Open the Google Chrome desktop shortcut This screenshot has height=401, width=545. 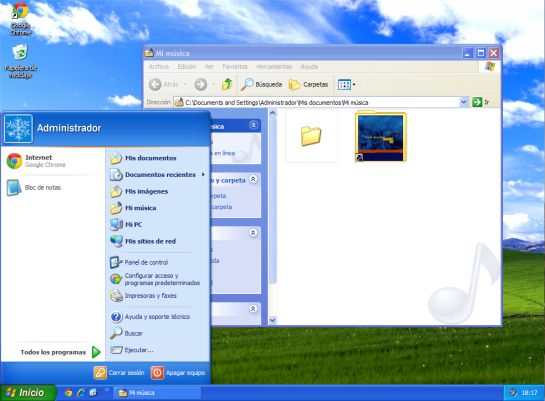[x=20, y=19]
